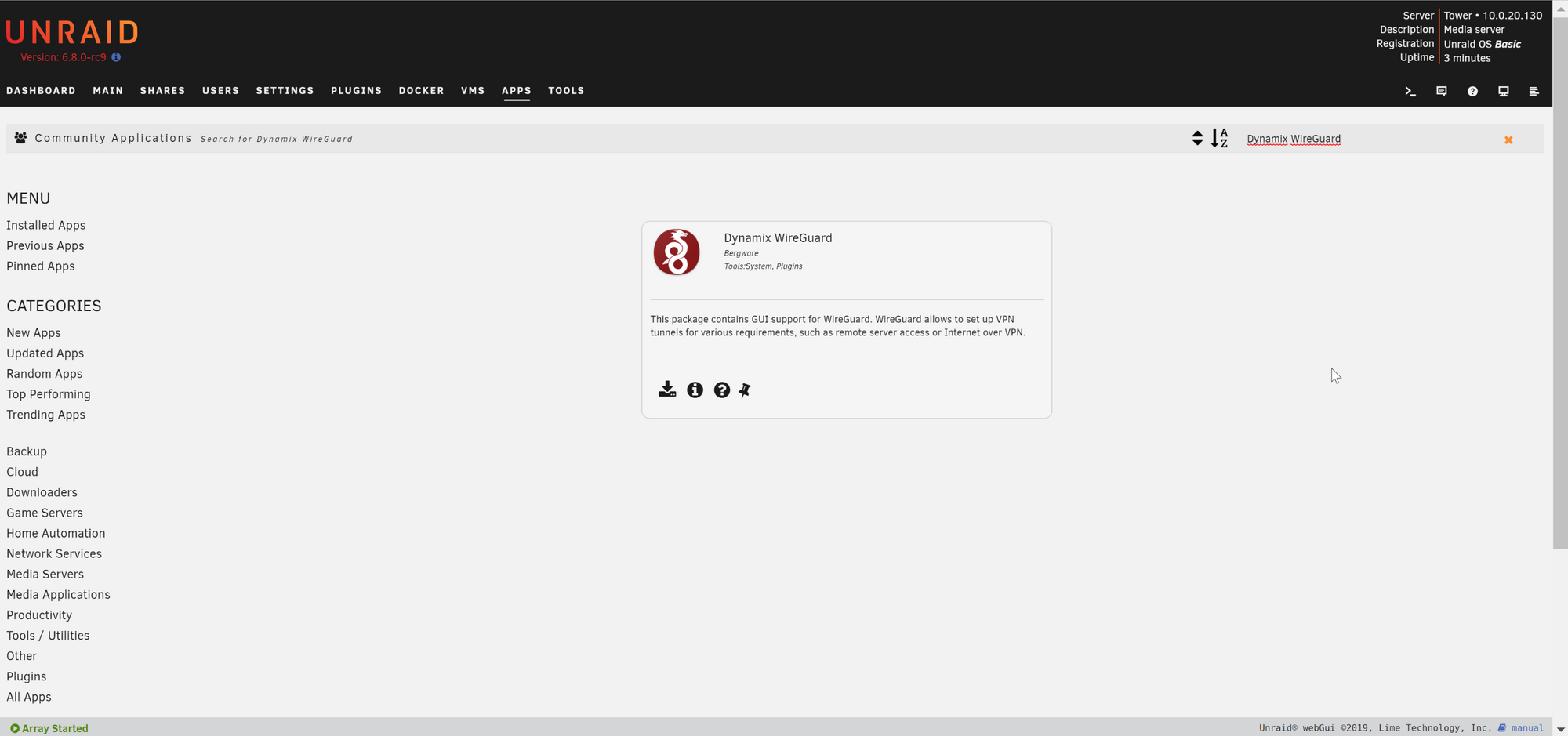
Task: Browse Updated Apps
Action: [45, 353]
